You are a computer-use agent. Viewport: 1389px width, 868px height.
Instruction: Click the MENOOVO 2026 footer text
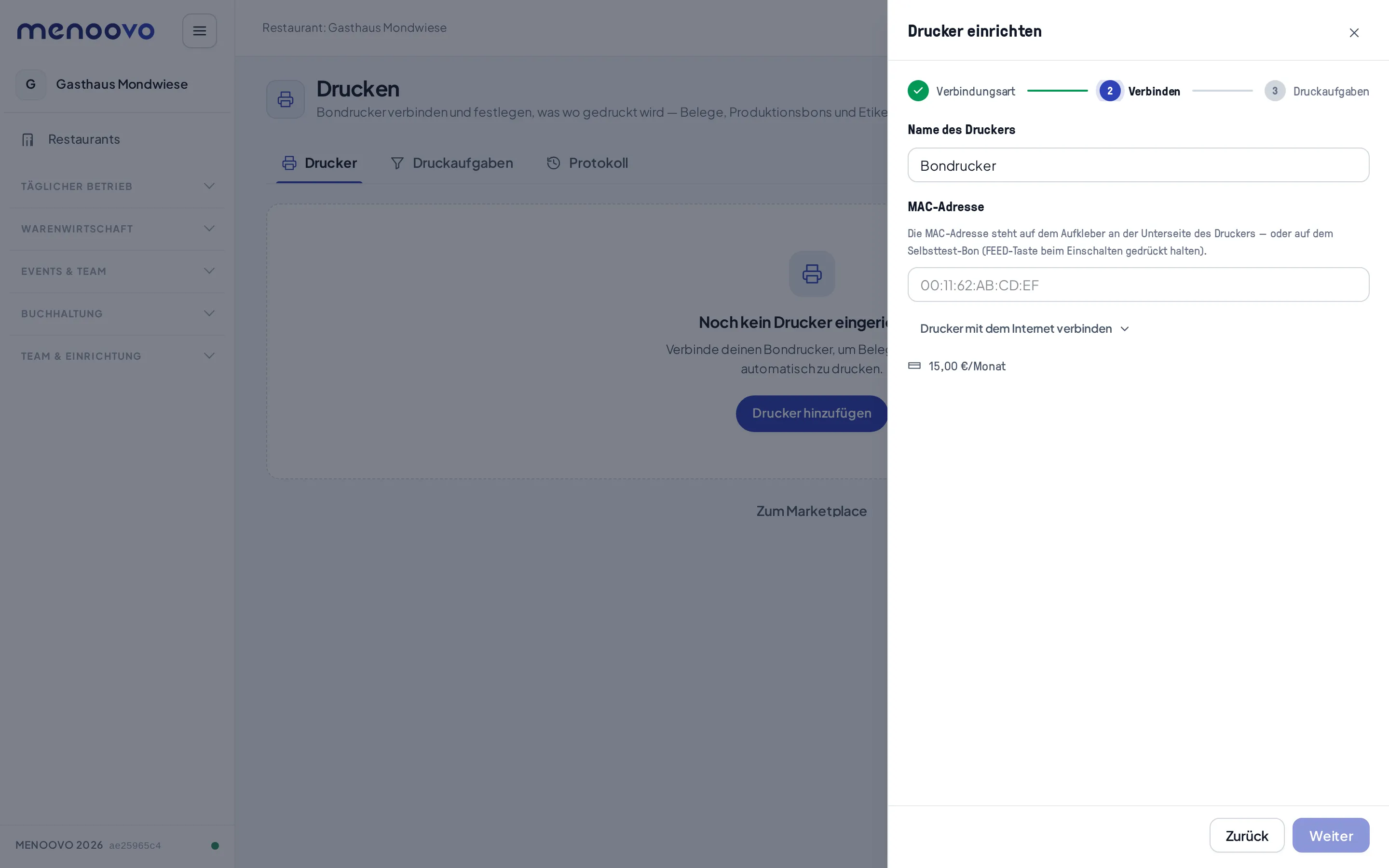(x=59, y=845)
